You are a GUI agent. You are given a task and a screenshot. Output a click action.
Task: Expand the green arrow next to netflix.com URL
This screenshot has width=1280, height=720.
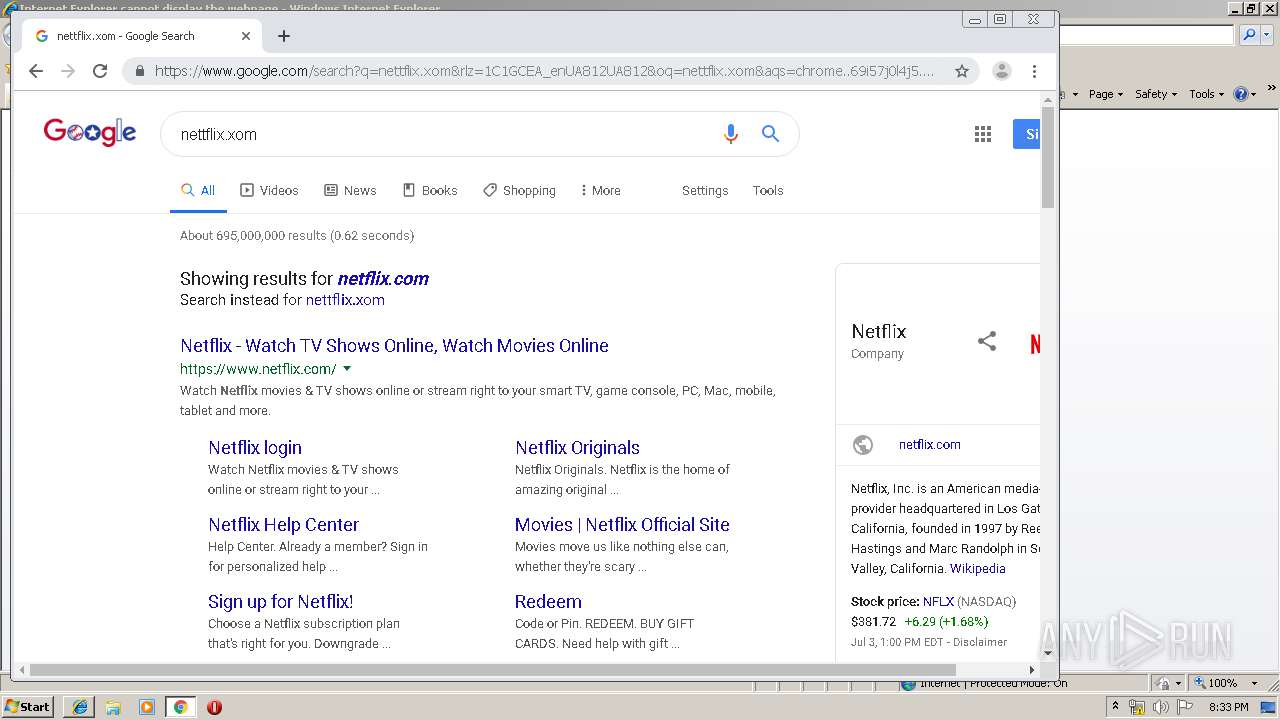click(347, 369)
